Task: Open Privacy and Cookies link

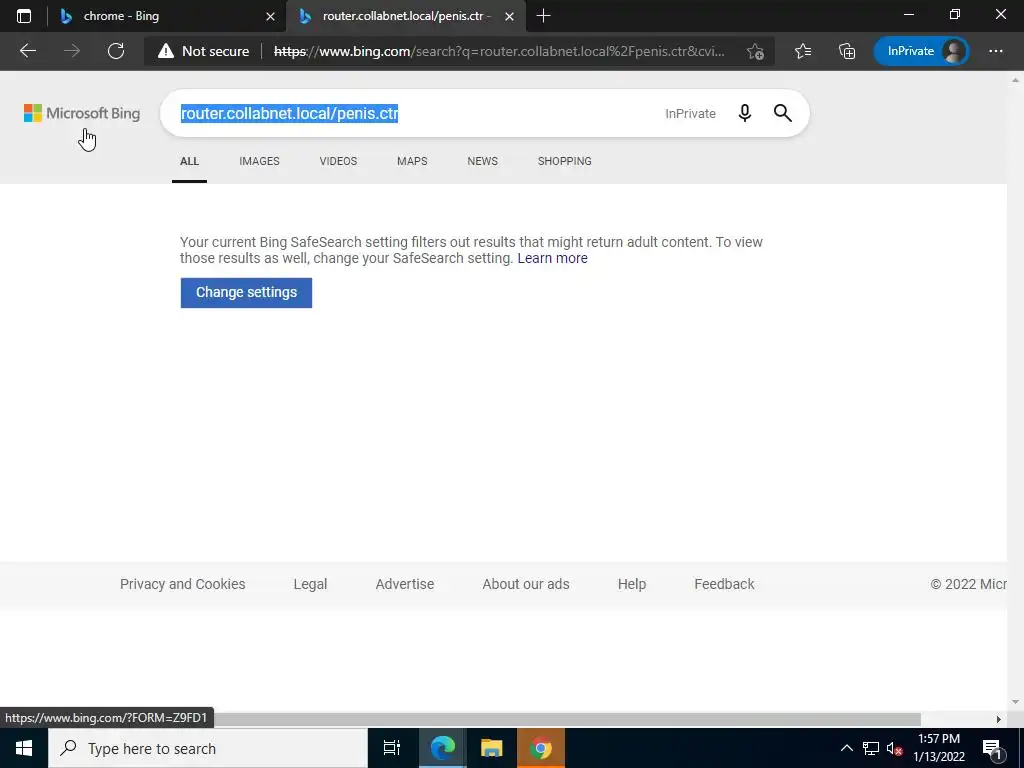Action: point(183,584)
